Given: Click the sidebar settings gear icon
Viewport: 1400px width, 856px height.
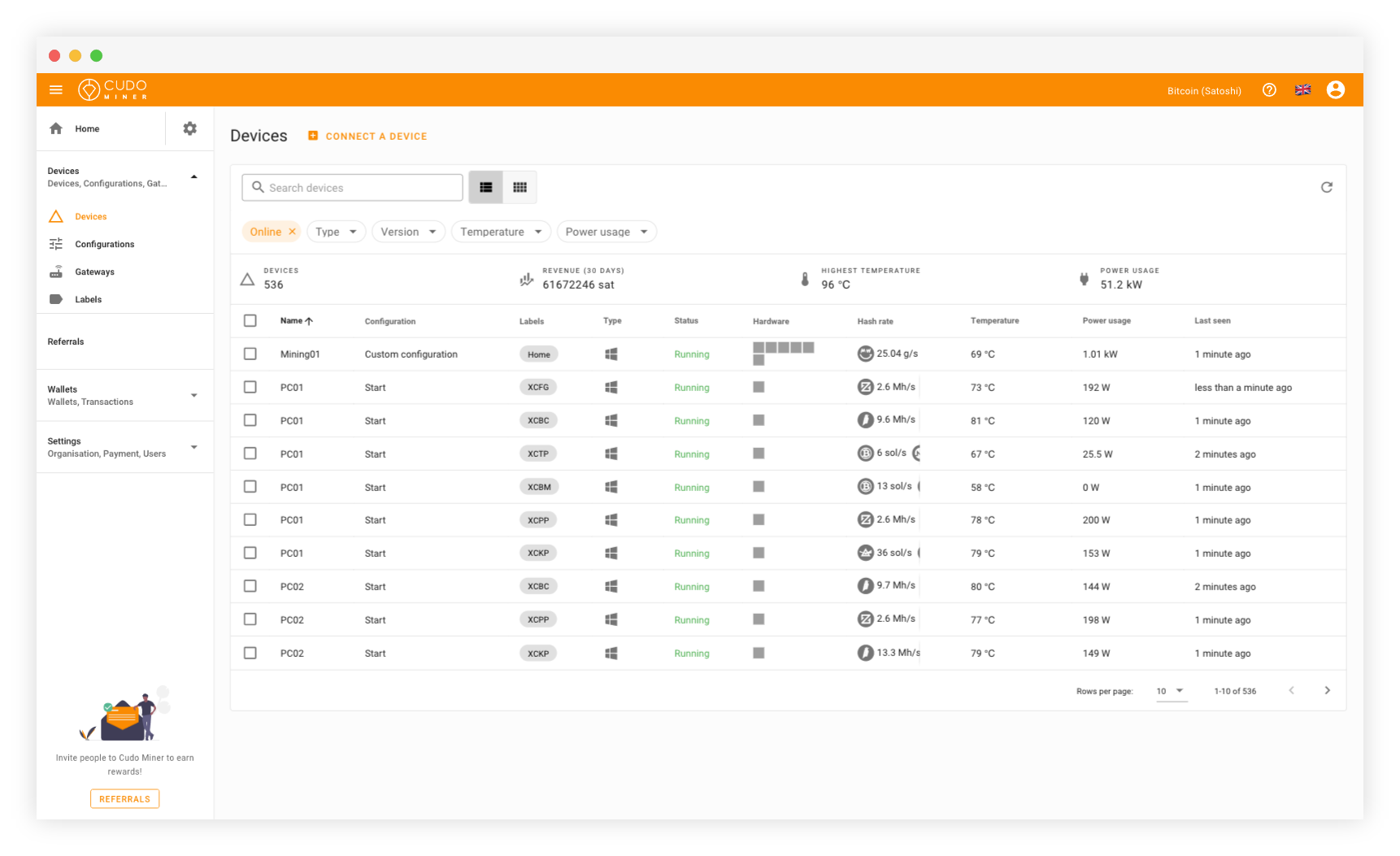Looking at the screenshot, I should point(190,128).
